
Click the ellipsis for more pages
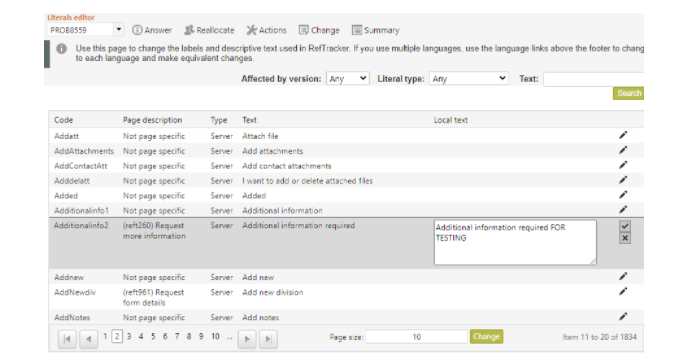click(229, 337)
